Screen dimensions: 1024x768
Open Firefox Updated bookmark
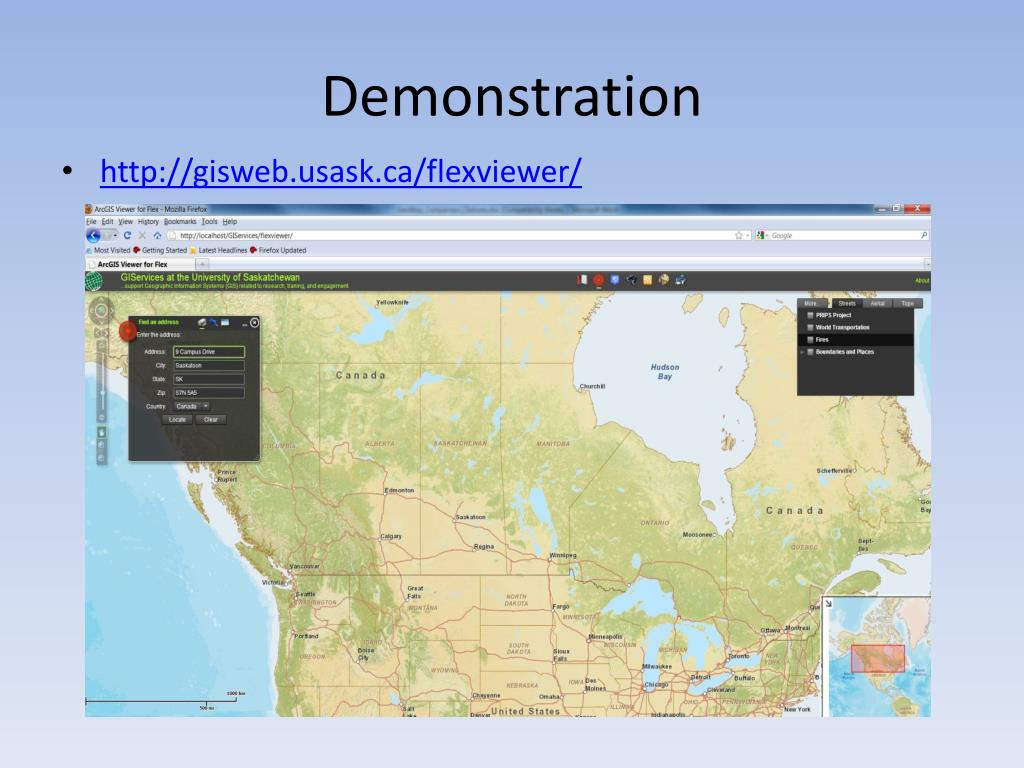[x=278, y=250]
